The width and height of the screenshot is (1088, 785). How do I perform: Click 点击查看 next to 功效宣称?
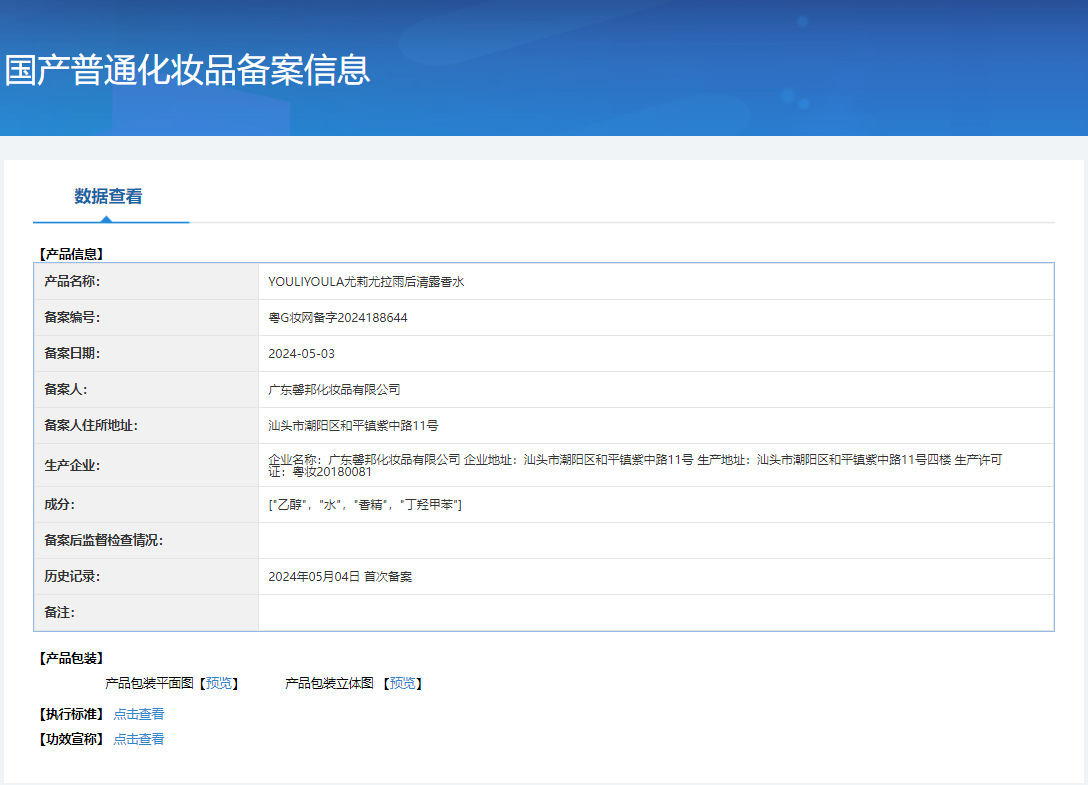coord(139,740)
